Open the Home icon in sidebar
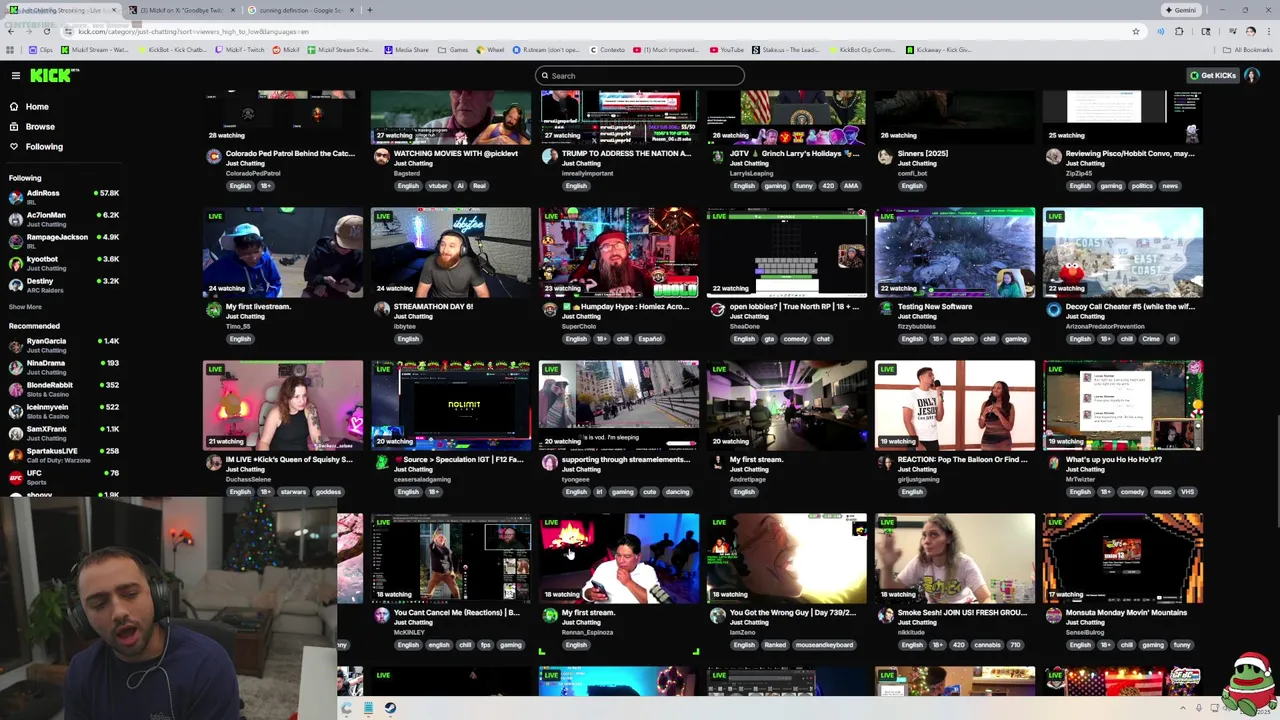Image resolution: width=1280 pixels, height=720 pixels. pos(14,106)
